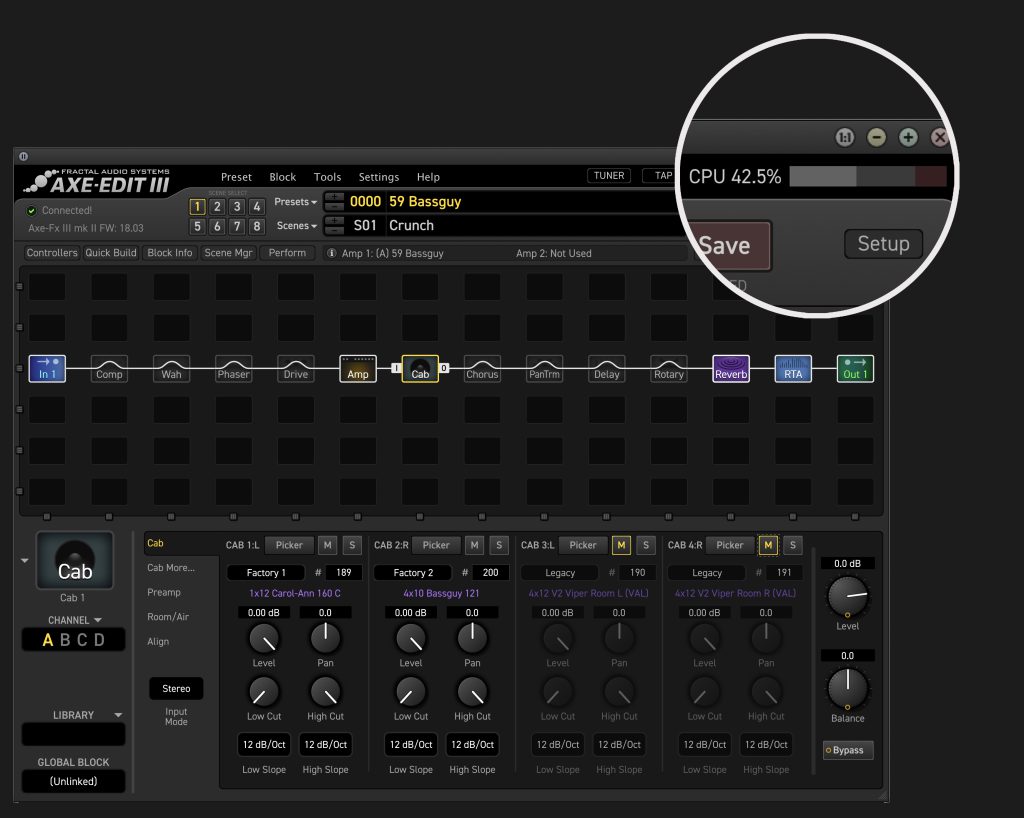Open the CAB 2:R Picker
The image size is (1024, 818).
point(436,545)
